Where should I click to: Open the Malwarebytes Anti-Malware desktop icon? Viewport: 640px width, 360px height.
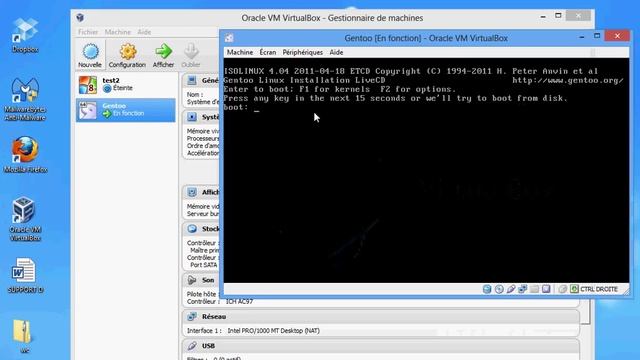[x=25, y=99]
